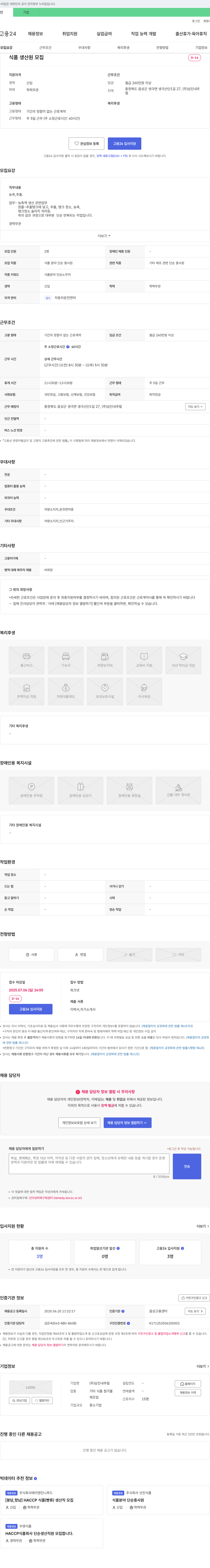This screenshot has width=210, height=1568.
Task: Click the 관심기업 star button
Action: (19, 1400)
